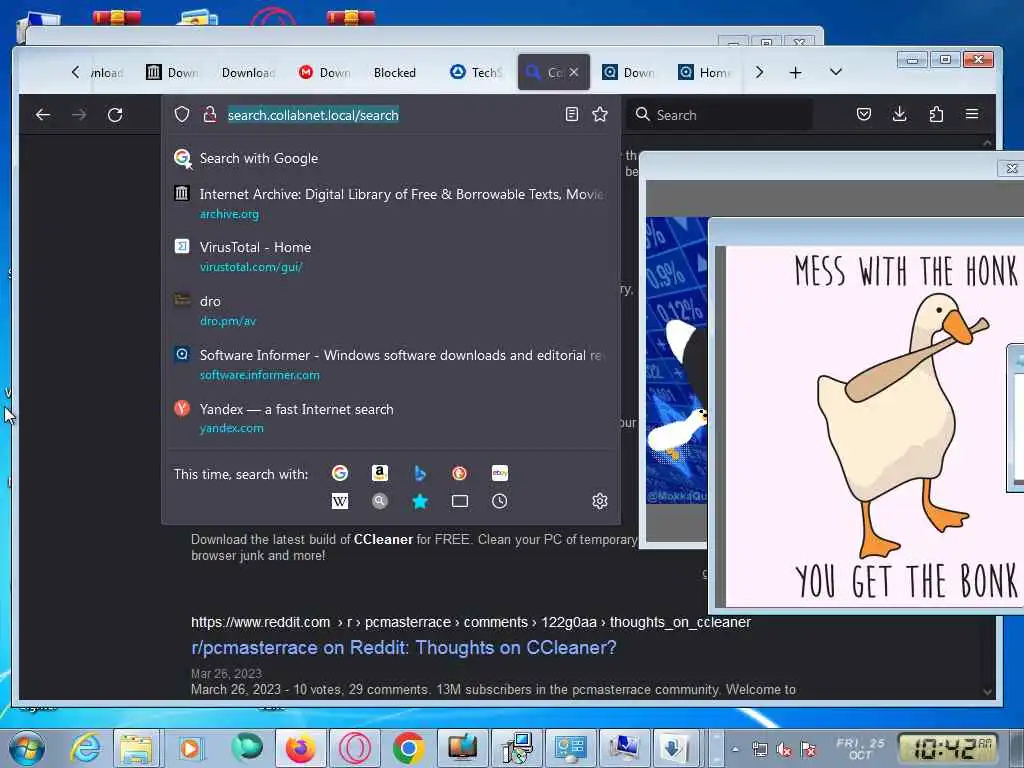Open the extensions puzzle icon

tap(936, 115)
